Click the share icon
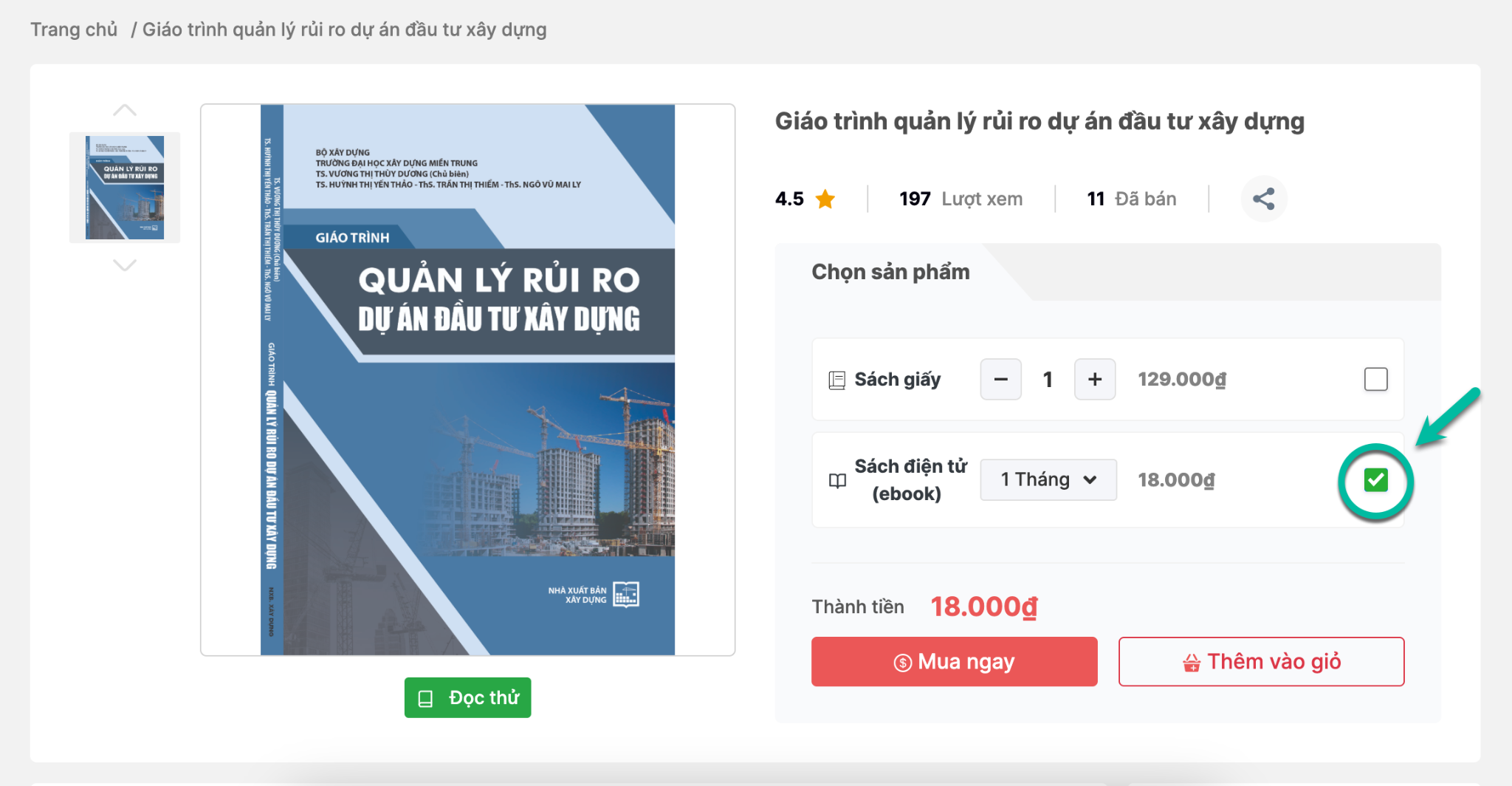Viewport: 1512px width, 786px height. [x=1263, y=199]
